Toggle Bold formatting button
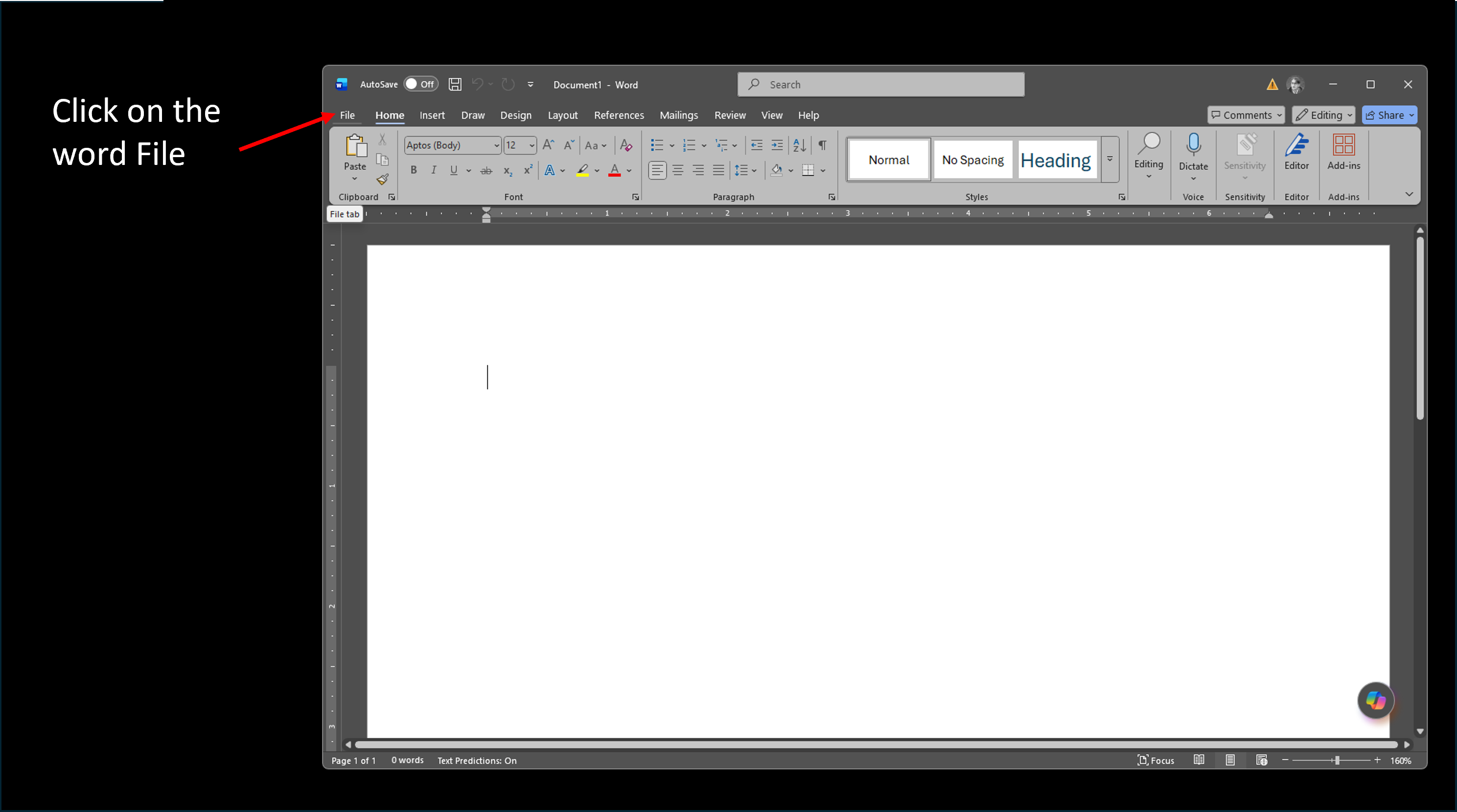The height and width of the screenshot is (812, 1457). [x=414, y=170]
